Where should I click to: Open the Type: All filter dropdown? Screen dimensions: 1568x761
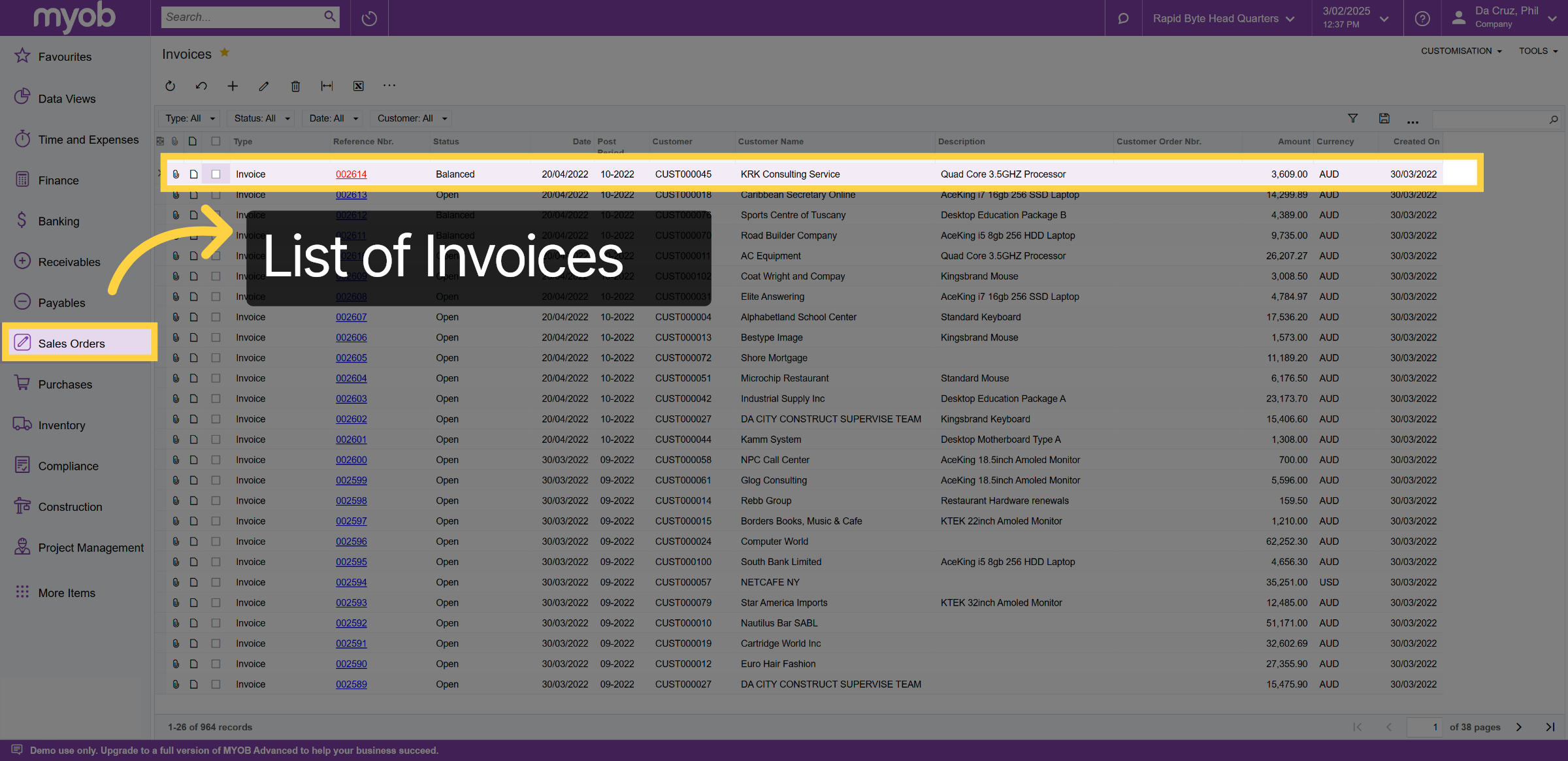coord(190,118)
